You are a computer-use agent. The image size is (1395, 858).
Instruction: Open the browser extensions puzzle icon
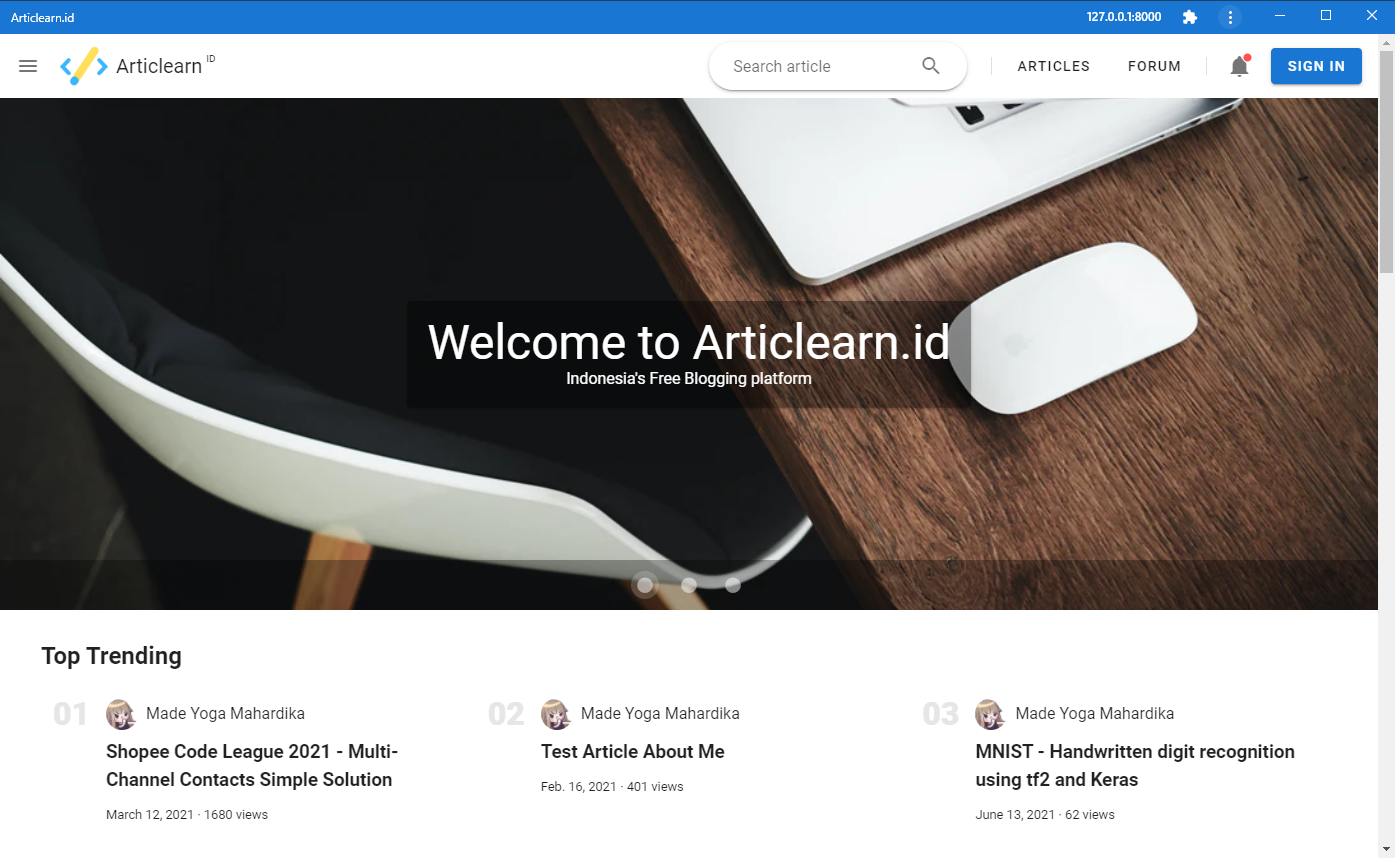click(1190, 17)
